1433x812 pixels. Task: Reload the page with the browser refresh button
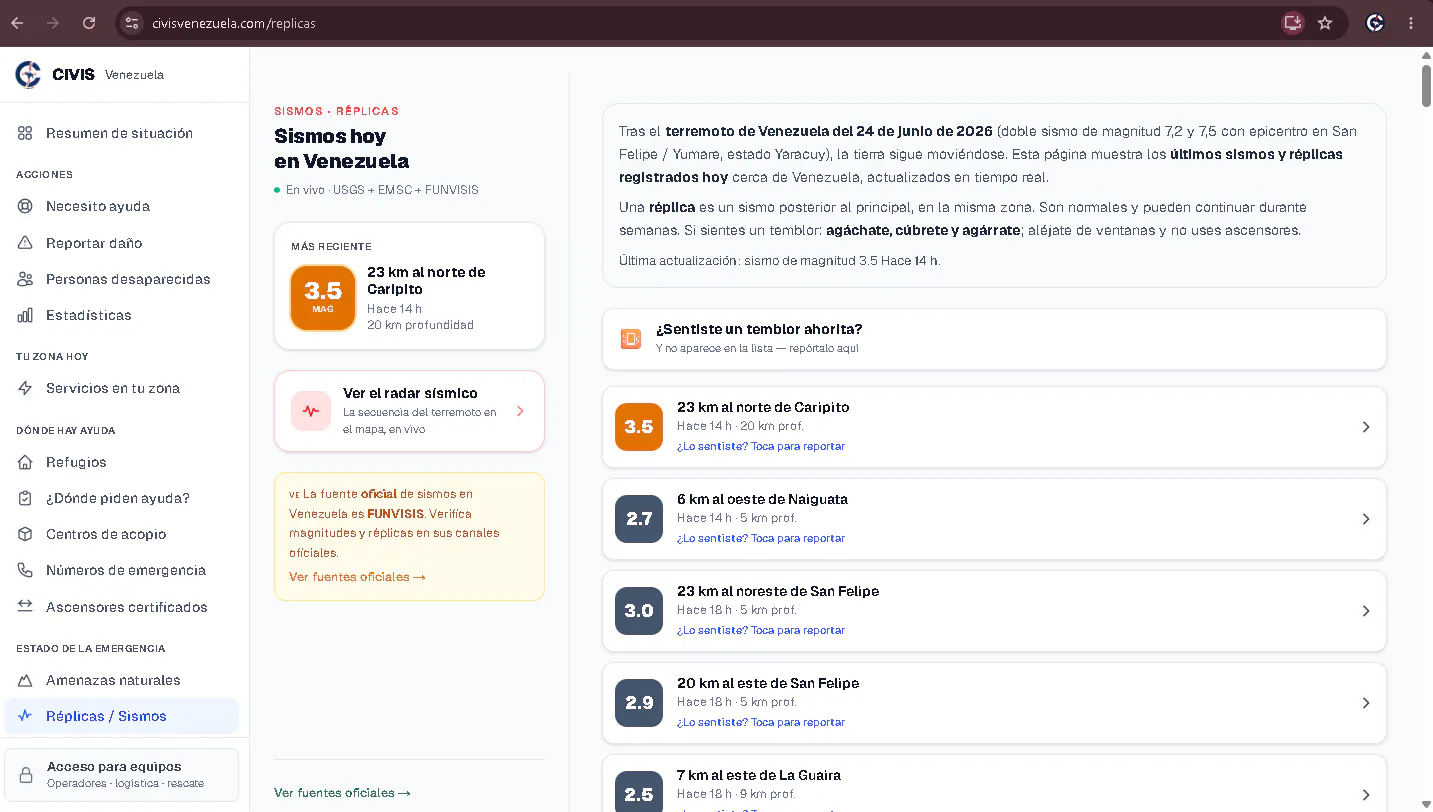pos(89,23)
